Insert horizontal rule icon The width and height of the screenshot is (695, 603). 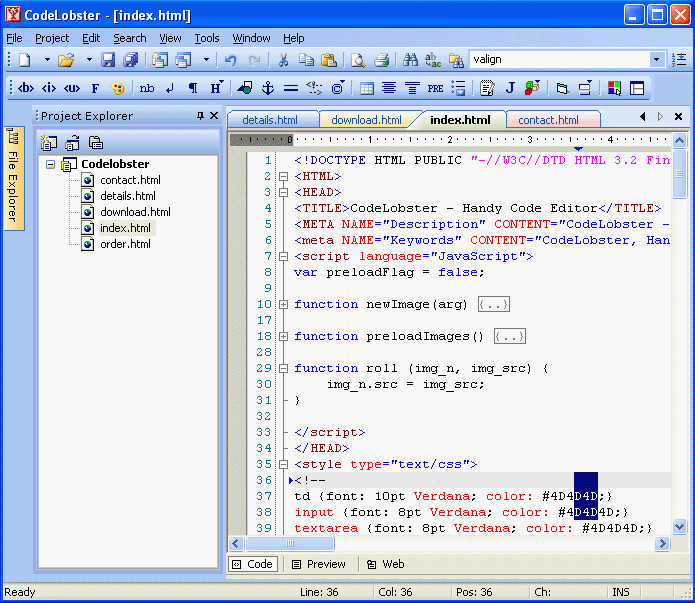pos(291,88)
